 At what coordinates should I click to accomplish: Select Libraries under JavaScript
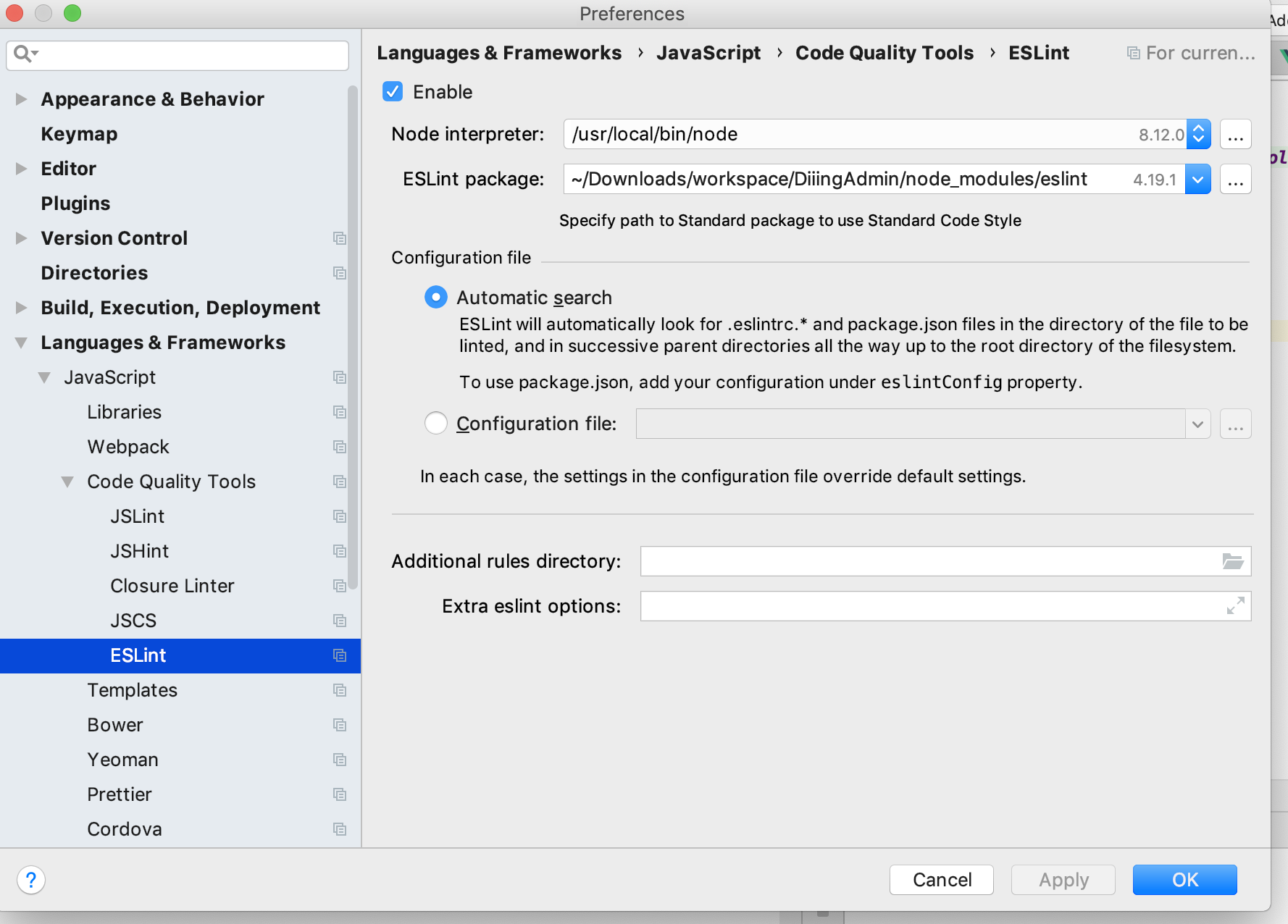pos(125,412)
